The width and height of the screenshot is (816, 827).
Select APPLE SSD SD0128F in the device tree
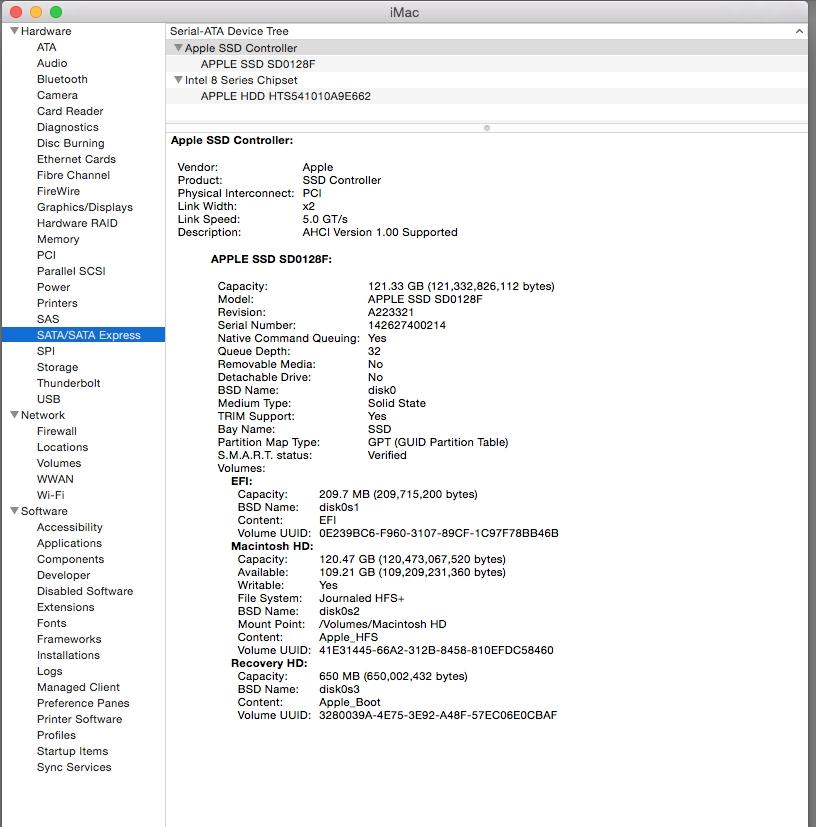pyautogui.click(x=260, y=63)
